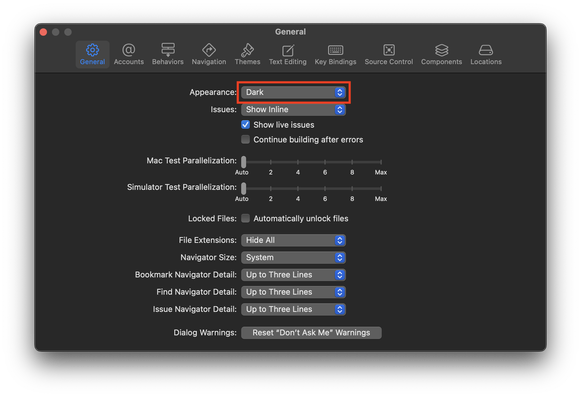Open the Accounts preferences pane
Image resolution: width=581 pixels, height=397 pixels.
[129, 54]
